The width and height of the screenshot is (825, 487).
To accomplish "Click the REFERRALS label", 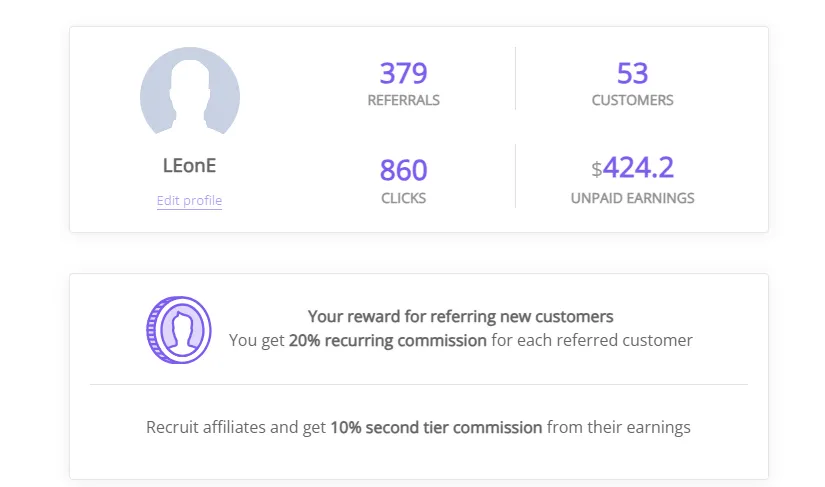I will point(404,100).
